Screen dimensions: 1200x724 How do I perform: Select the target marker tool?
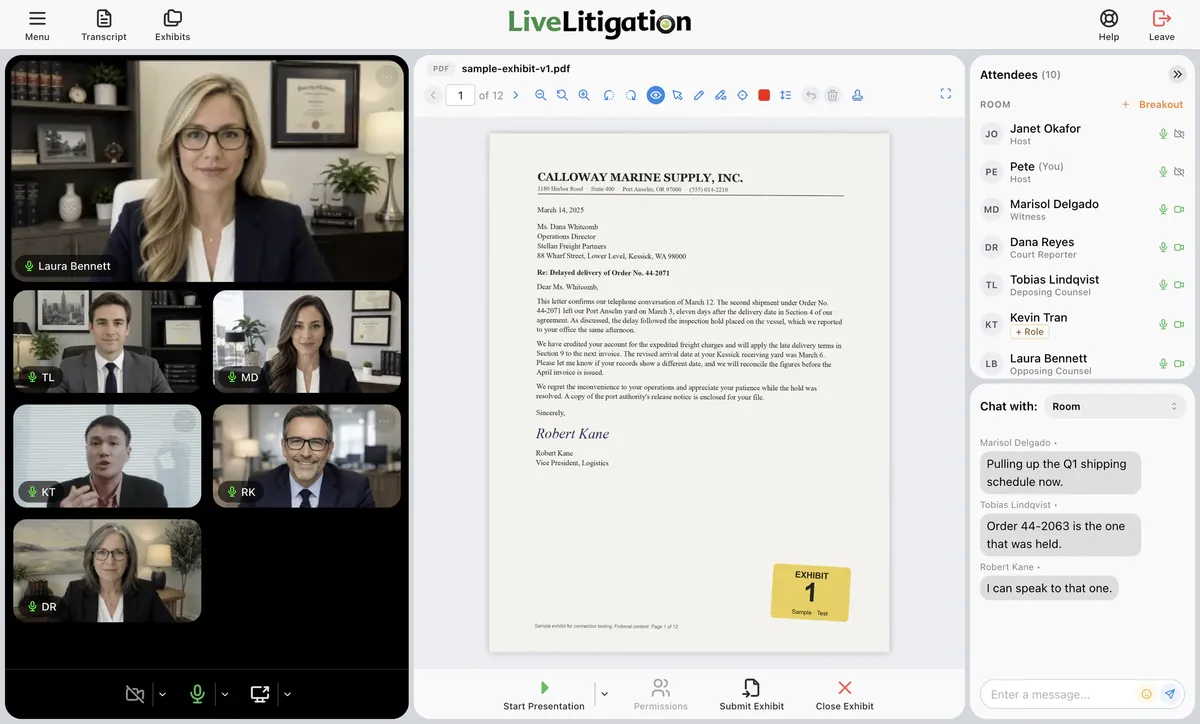coord(742,95)
